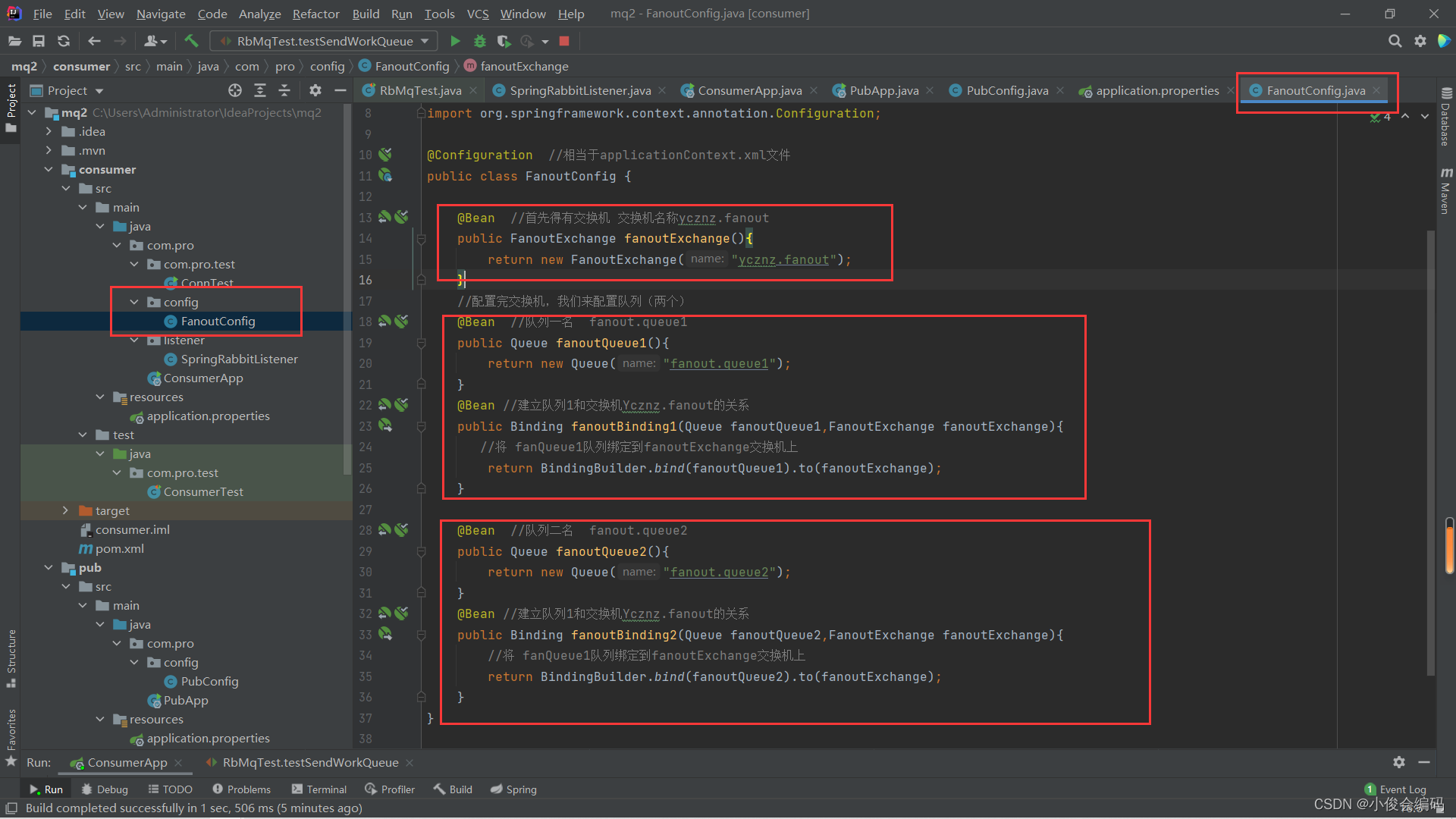Click bean gutter icon on line 13
Image resolution: width=1456 pixels, height=819 pixels.
[385, 218]
